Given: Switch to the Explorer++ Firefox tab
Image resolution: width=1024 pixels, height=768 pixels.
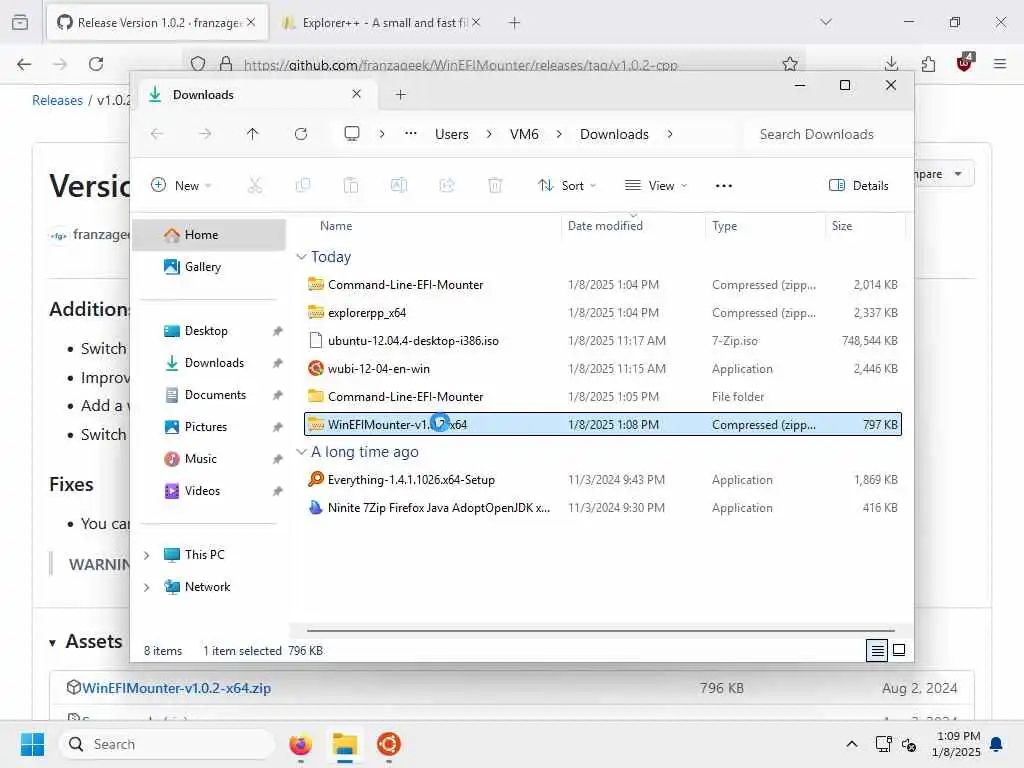Looking at the screenshot, I should (x=383, y=23).
